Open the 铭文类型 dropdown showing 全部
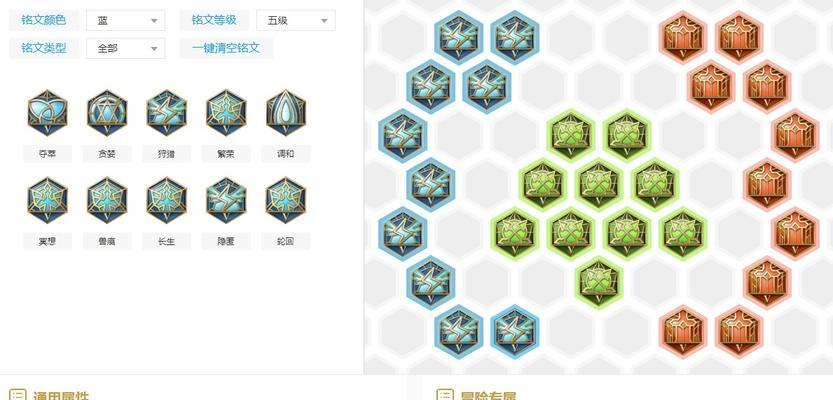Screen dimensions: 833x400 [x=125, y=48]
